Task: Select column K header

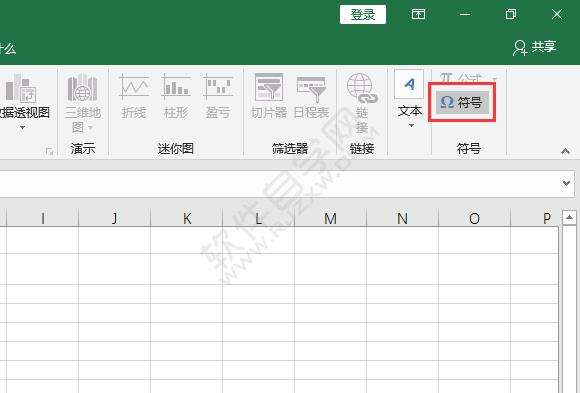Action: (187, 218)
